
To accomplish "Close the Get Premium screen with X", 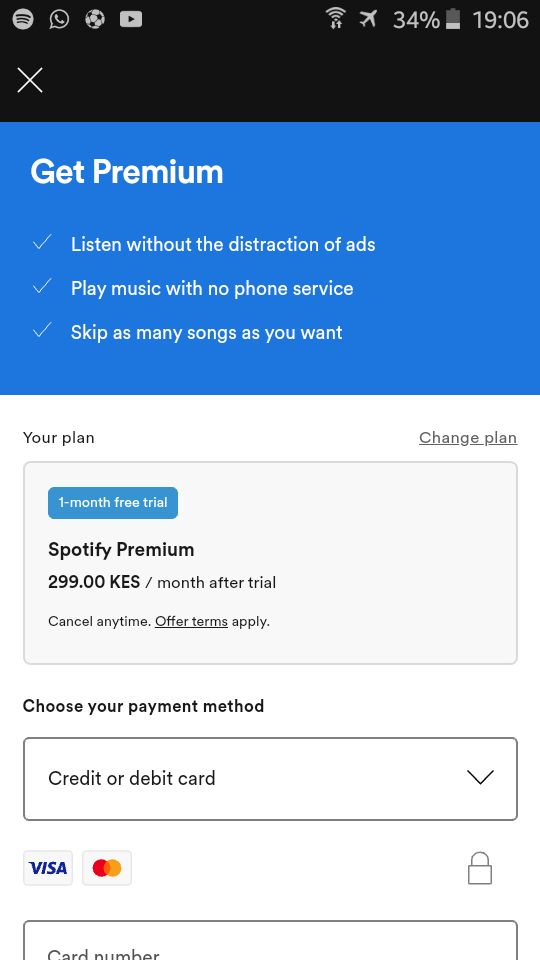I will [30, 80].
